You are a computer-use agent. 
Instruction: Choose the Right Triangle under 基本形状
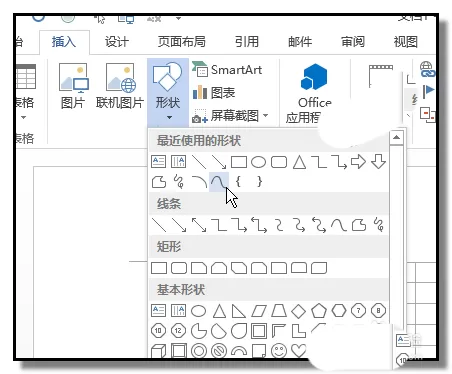239,311
